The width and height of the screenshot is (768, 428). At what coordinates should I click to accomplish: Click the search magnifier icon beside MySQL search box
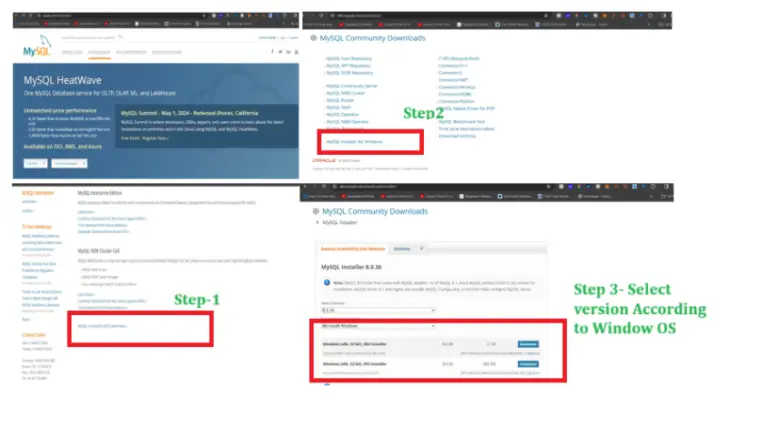pyautogui.click(x=120, y=37)
